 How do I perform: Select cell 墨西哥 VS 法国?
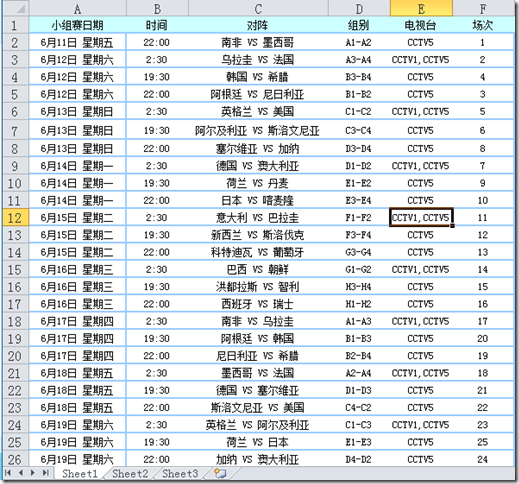[258, 373]
